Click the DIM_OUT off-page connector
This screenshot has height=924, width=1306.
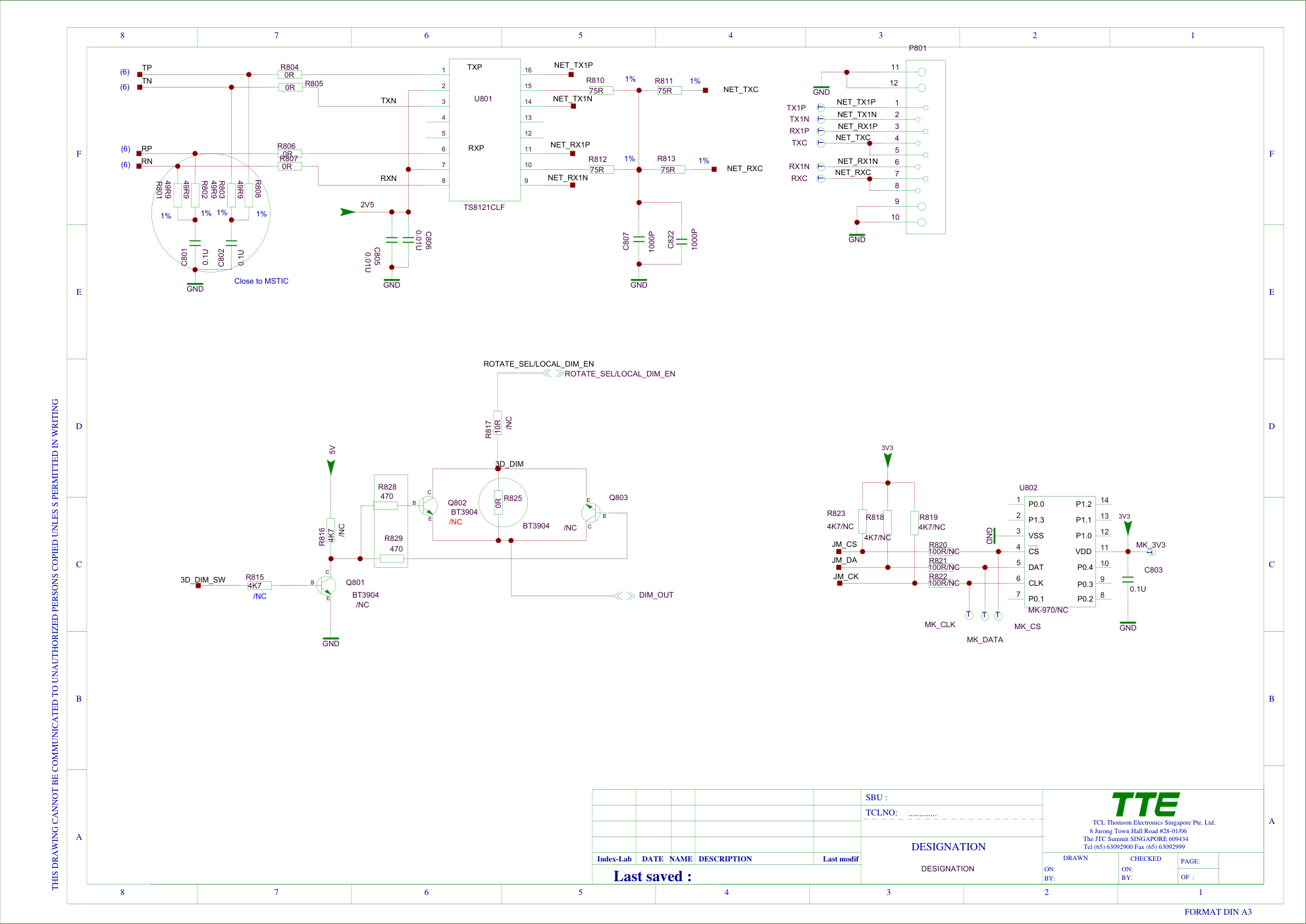624,596
